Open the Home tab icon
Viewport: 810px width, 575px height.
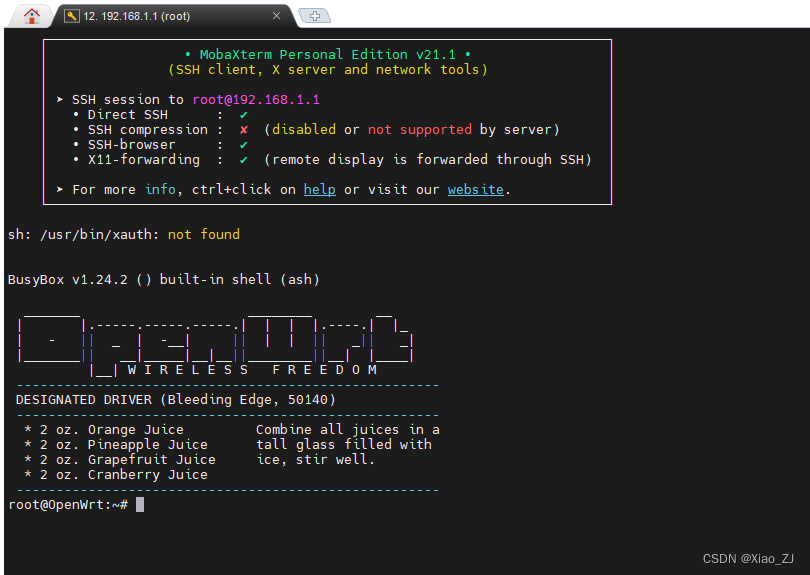(32, 16)
